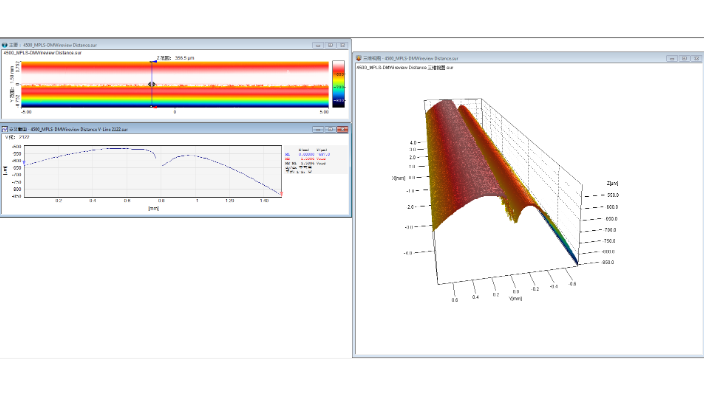Minimize the V-line profile window
The height and width of the screenshot is (396, 704).
[318, 129]
